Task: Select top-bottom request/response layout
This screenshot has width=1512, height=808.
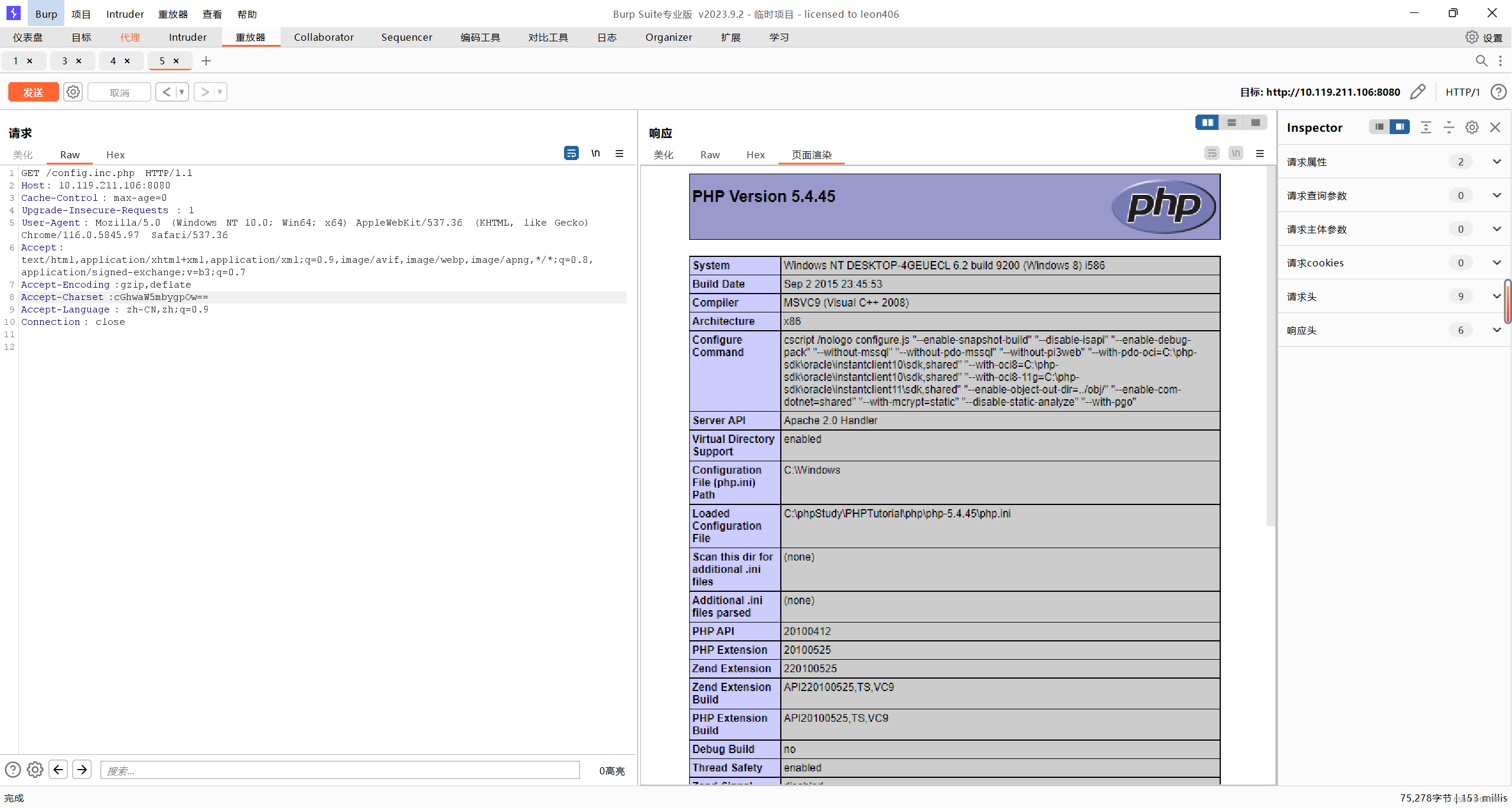Action: coord(1231,122)
